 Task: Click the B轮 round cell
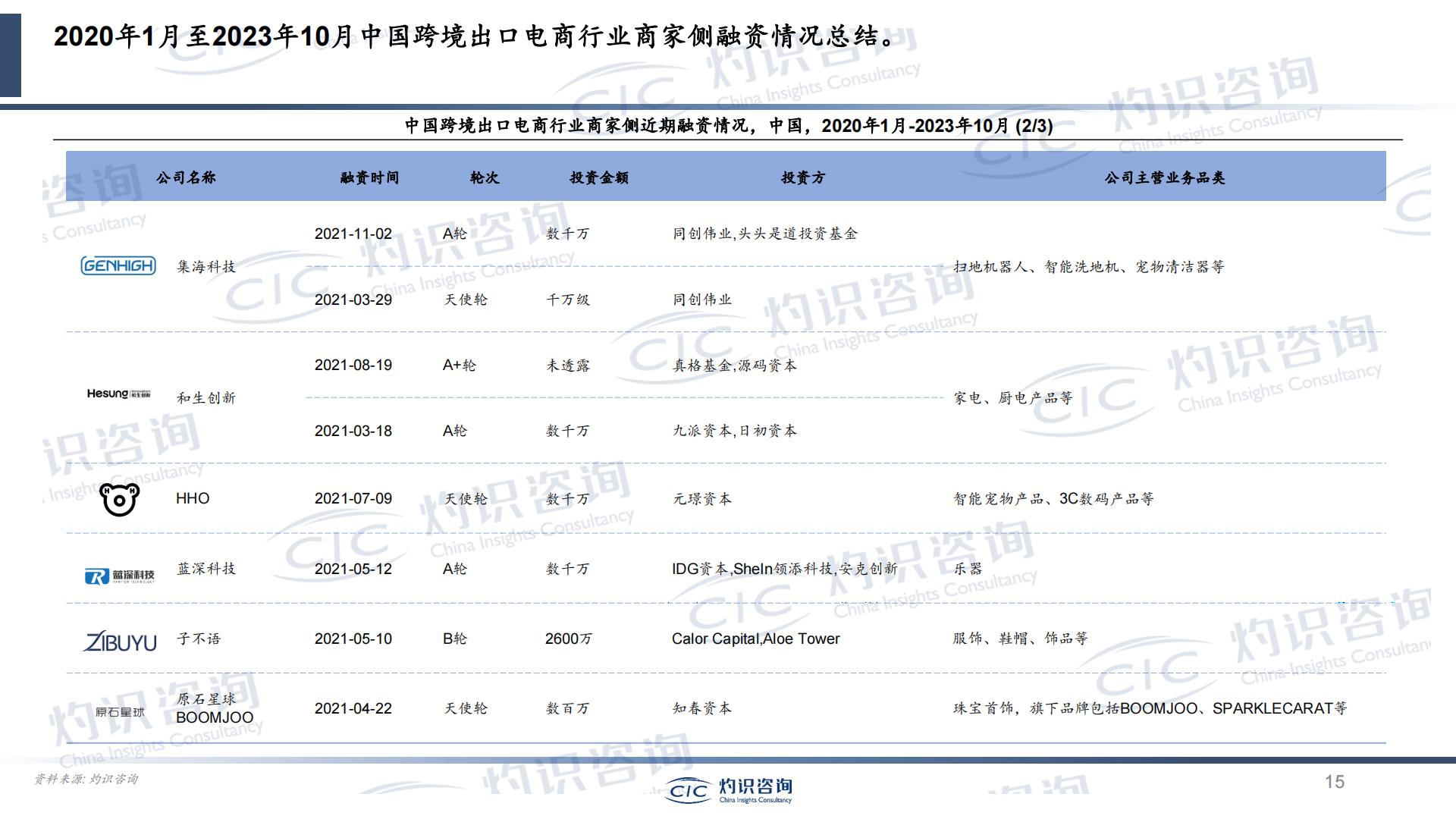coord(455,639)
